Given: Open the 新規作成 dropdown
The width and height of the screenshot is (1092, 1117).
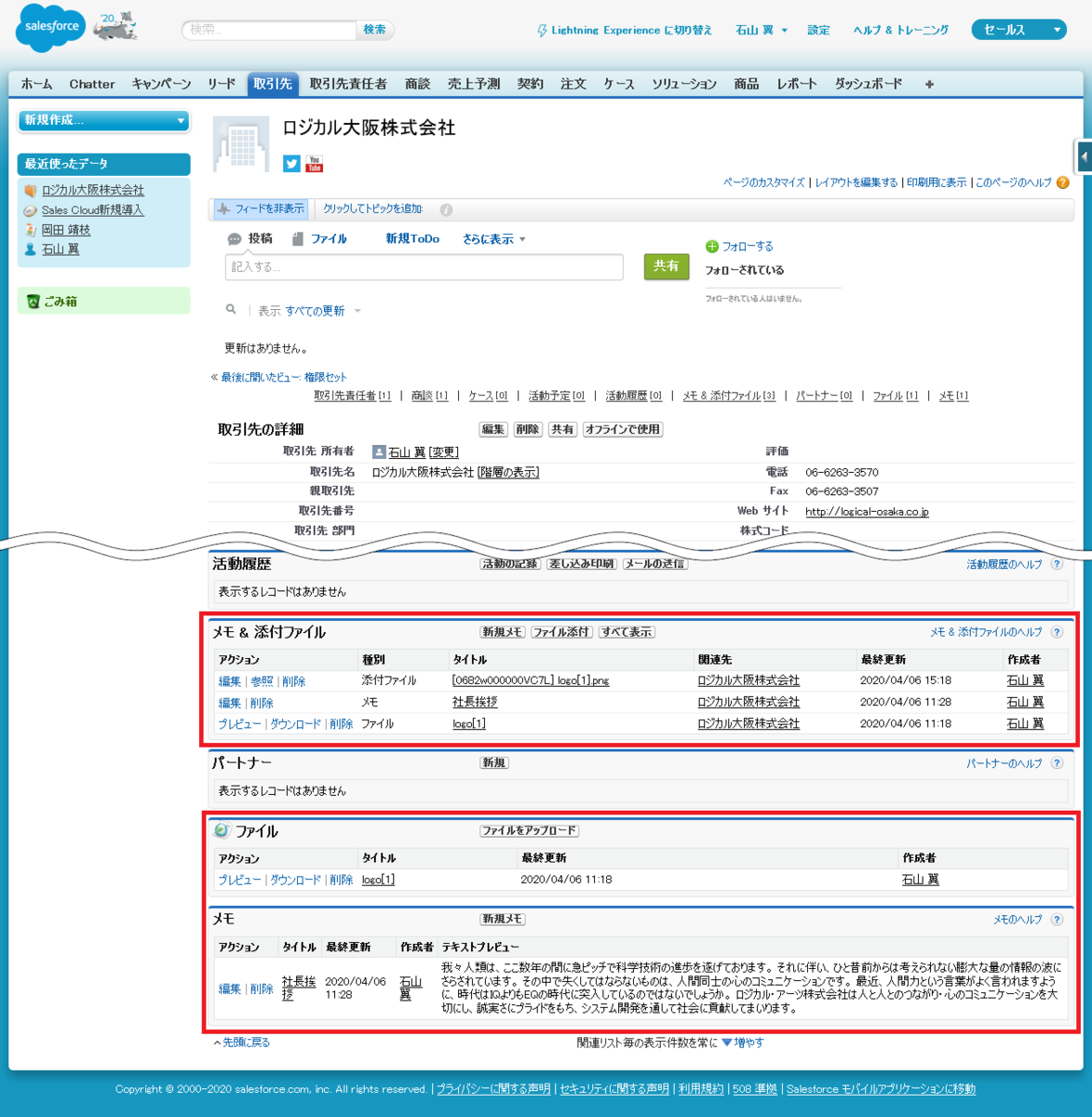Looking at the screenshot, I should pyautogui.click(x=103, y=120).
